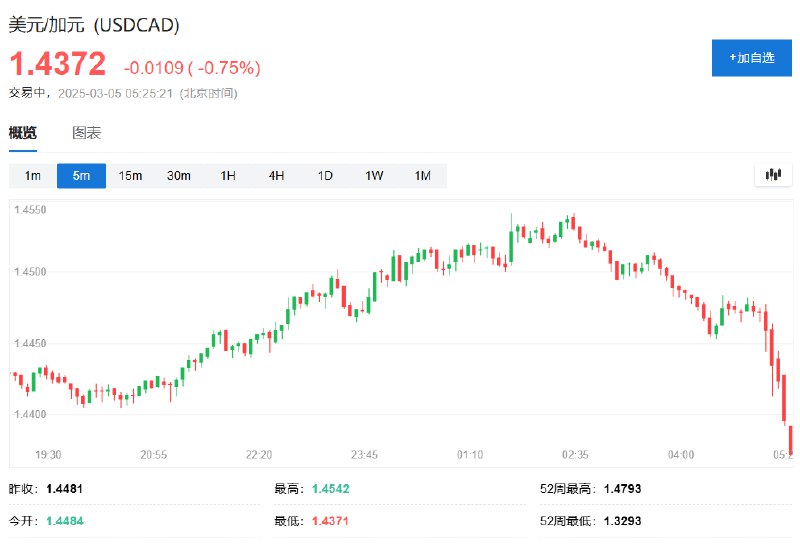This screenshot has height=560, width=800.
Task: Click the 今开 value 1.4484
Action: (64, 521)
